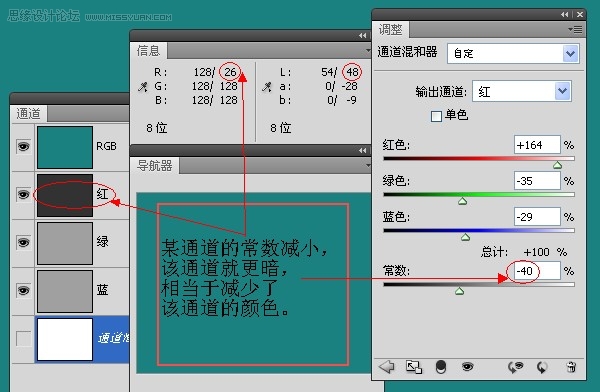Show the channel mixer mask channel
The width and height of the screenshot is (600, 392).
pos(23,339)
